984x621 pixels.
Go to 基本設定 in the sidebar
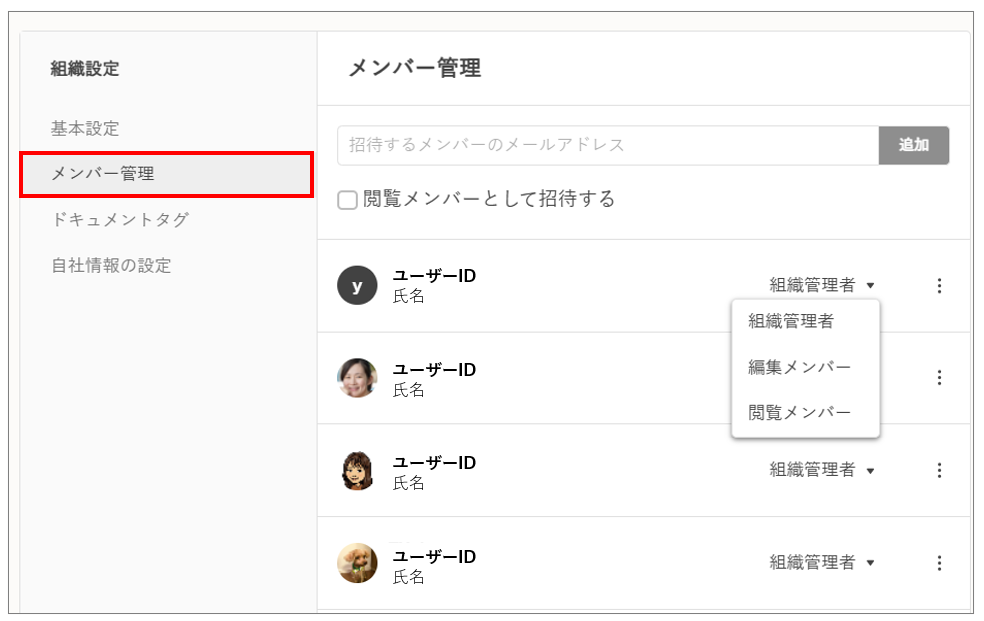point(85,129)
